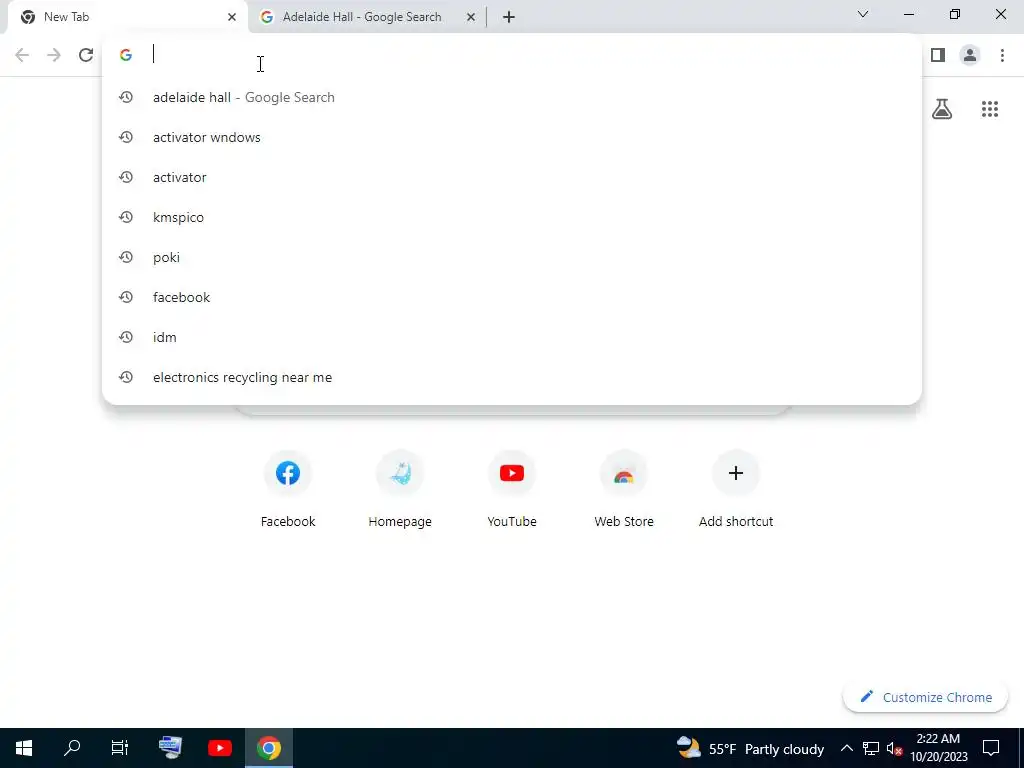Viewport: 1024px width, 768px height.
Task: Select the idm suggestion
Action: point(512,337)
